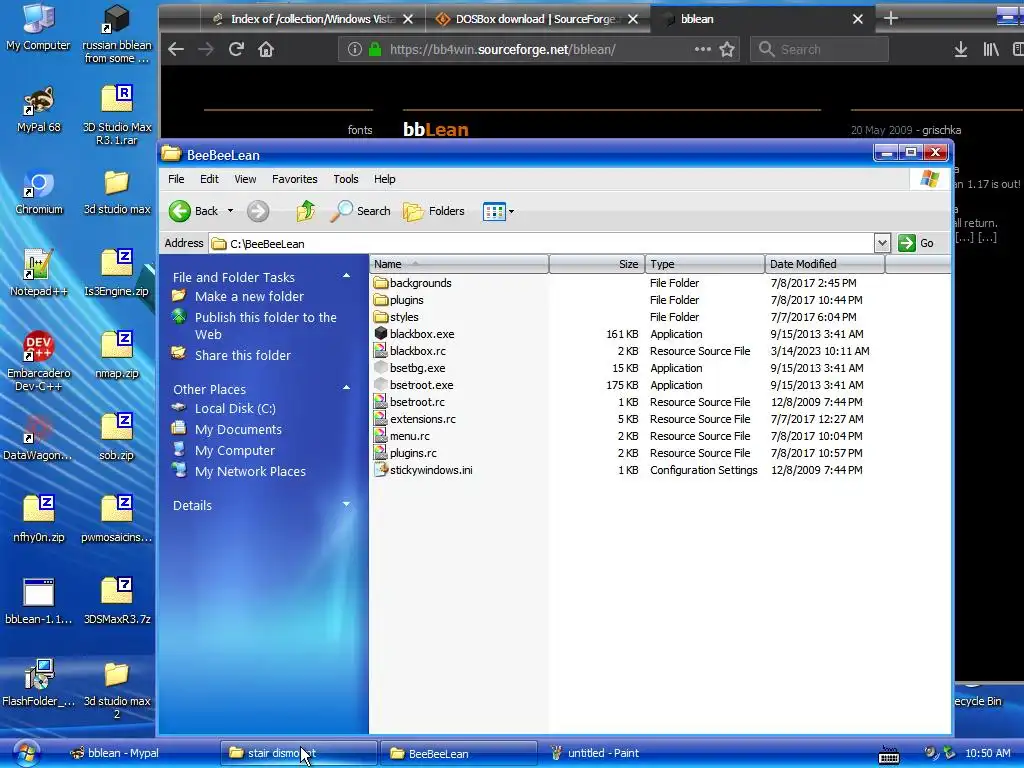Select the backgrounds folder
The image size is (1024, 768).
[413, 283]
